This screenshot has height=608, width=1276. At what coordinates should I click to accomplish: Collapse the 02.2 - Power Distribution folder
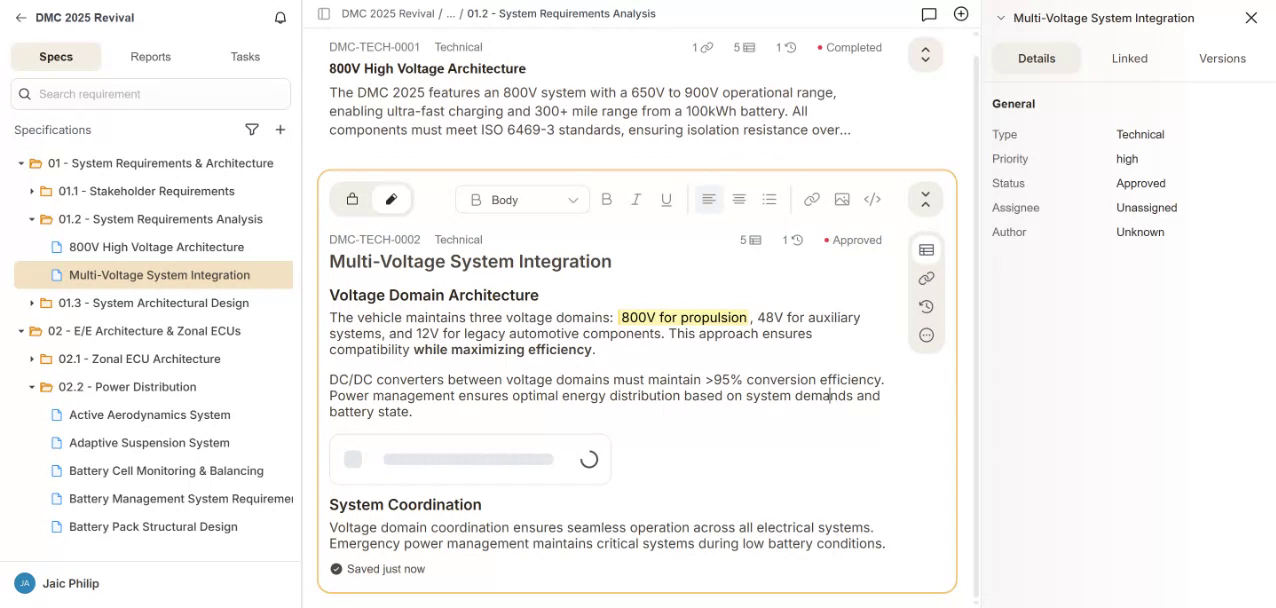(x=32, y=387)
